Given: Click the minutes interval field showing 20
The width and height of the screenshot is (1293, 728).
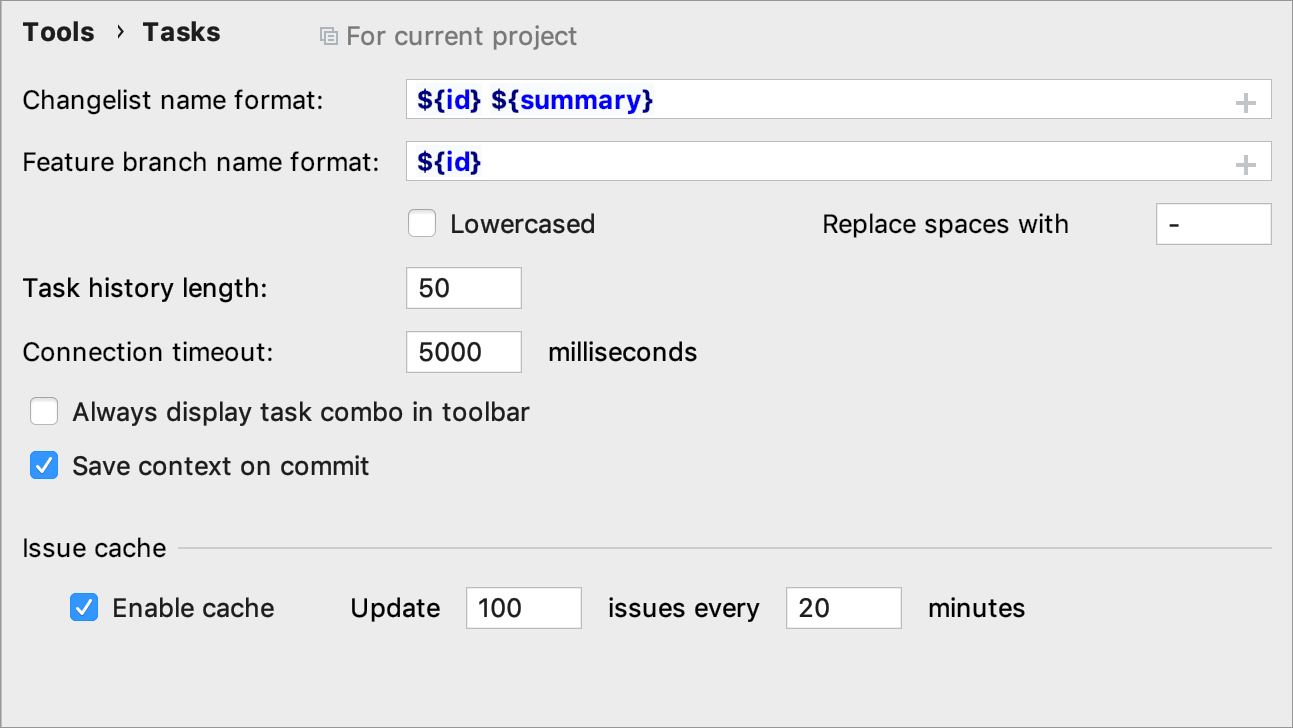Looking at the screenshot, I should click(x=843, y=607).
